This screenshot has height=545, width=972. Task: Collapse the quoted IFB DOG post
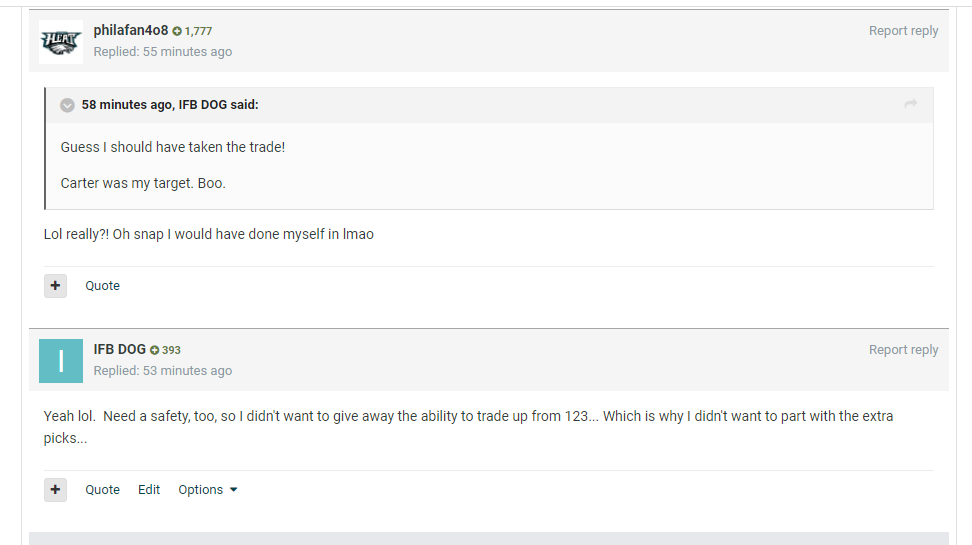pyautogui.click(x=67, y=105)
